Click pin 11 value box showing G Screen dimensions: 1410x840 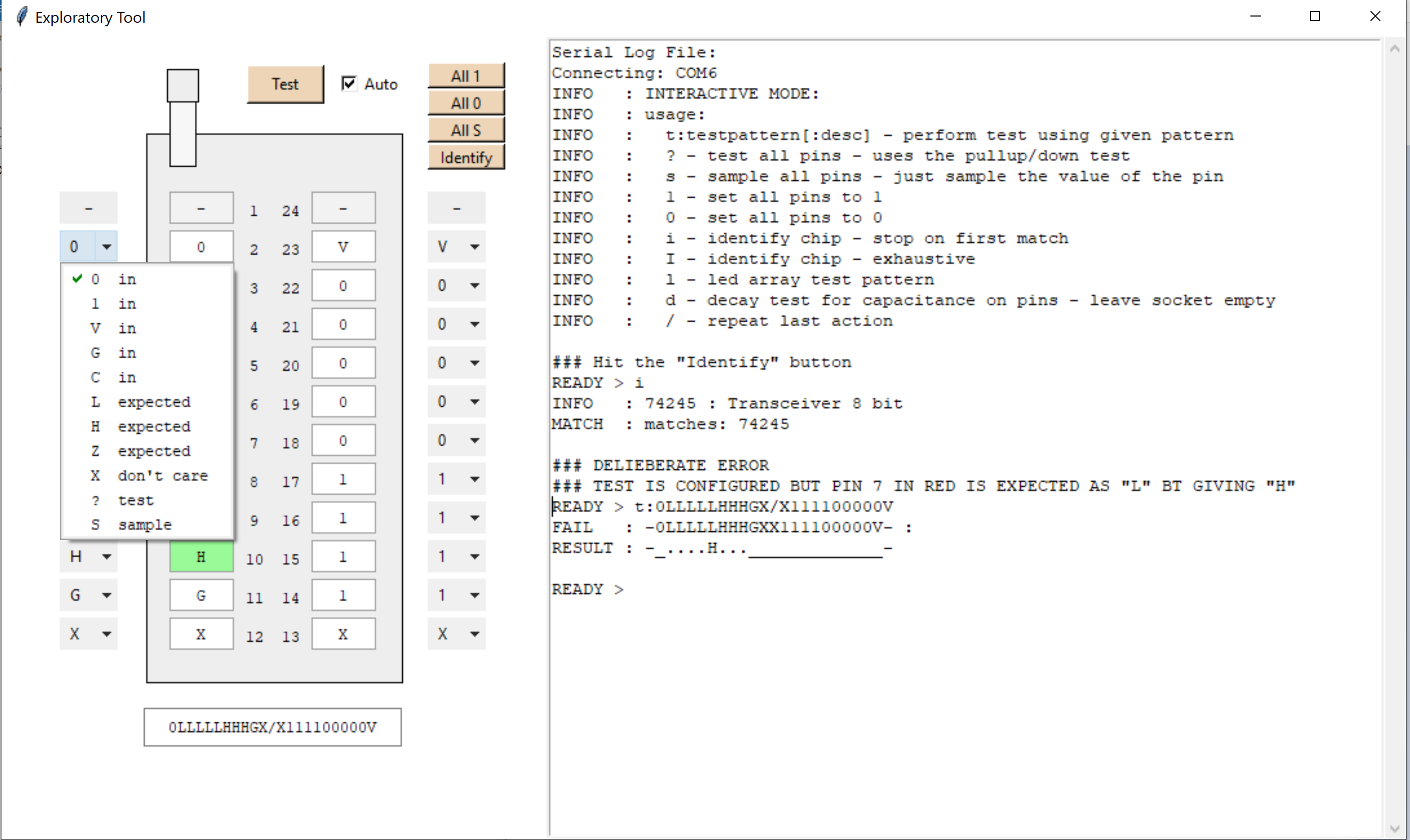pyautogui.click(x=201, y=595)
